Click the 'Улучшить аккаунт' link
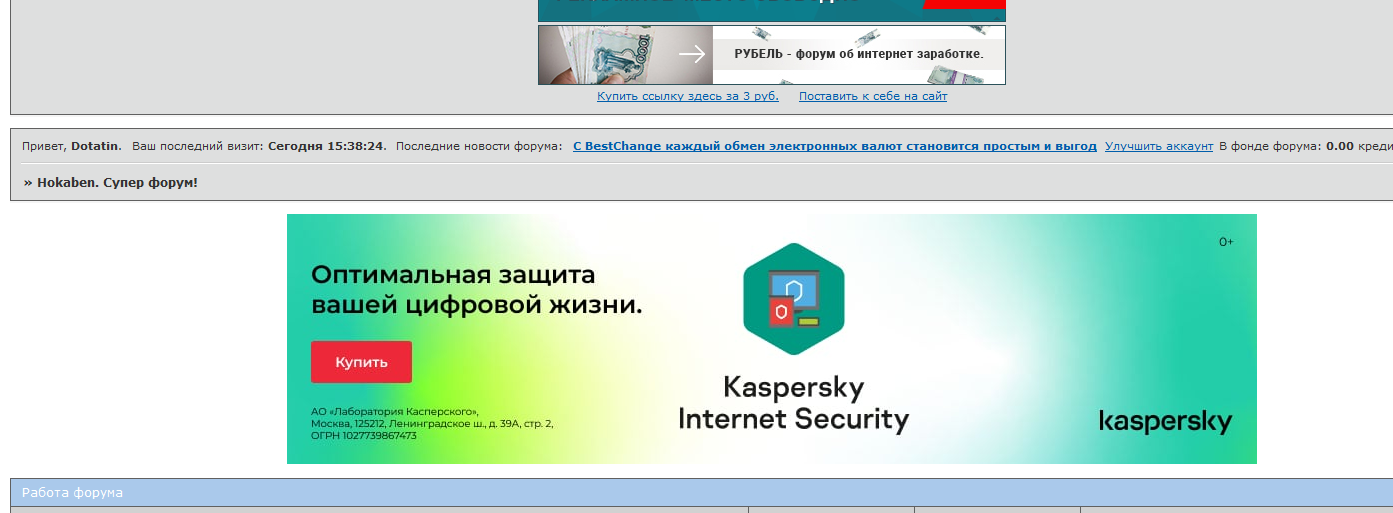This screenshot has width=1393, height=513. click(x=1159, y=146)
